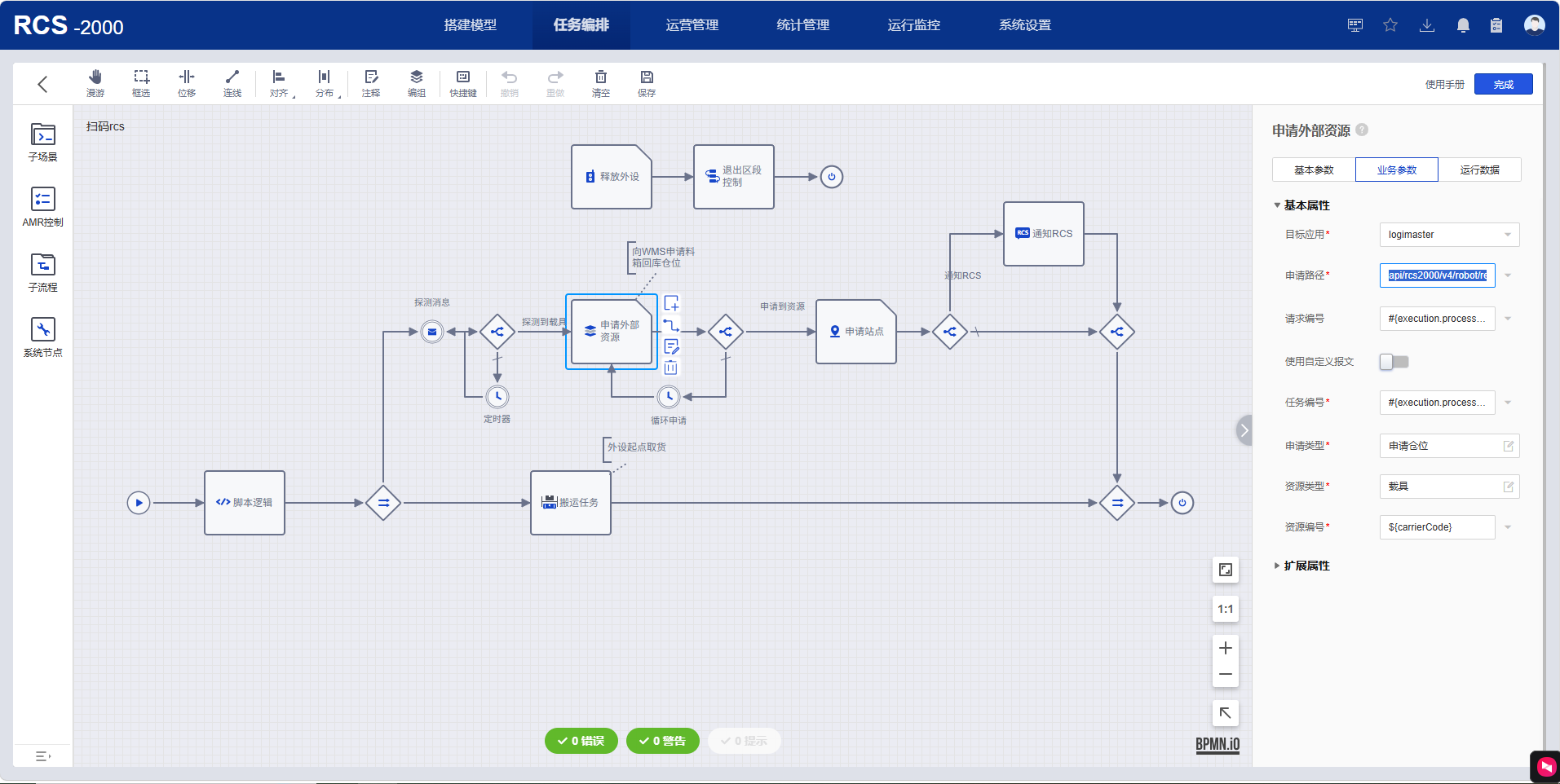Edit the 申请类型 field value
The image size is (1560, 784).
[x=1450, y=446]
